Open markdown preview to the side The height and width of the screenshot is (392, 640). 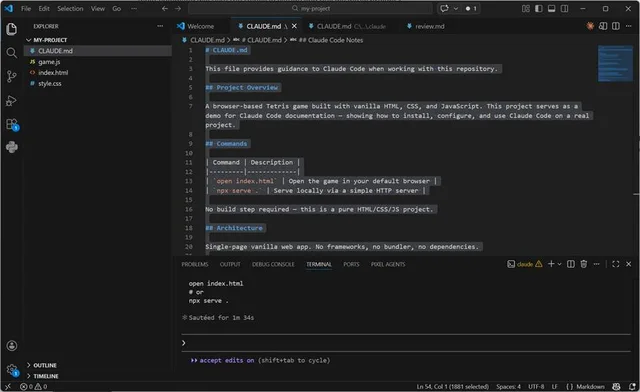click(x=603, y=26)
